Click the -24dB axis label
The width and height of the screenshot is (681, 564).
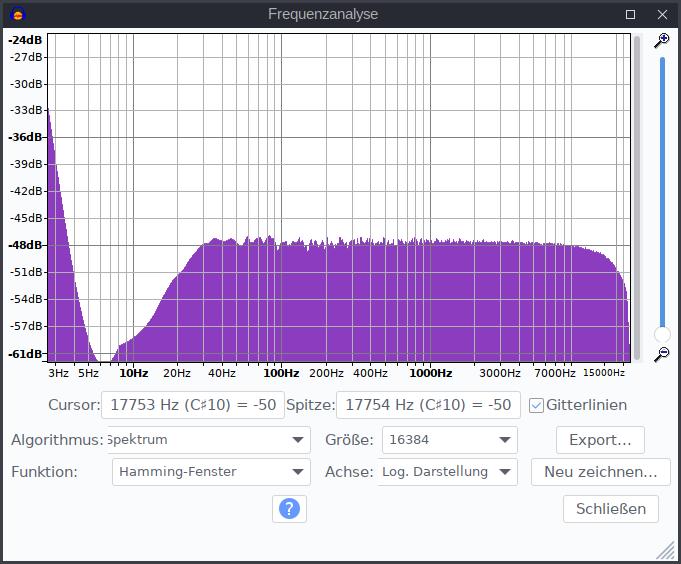click(x=25, y=40)
